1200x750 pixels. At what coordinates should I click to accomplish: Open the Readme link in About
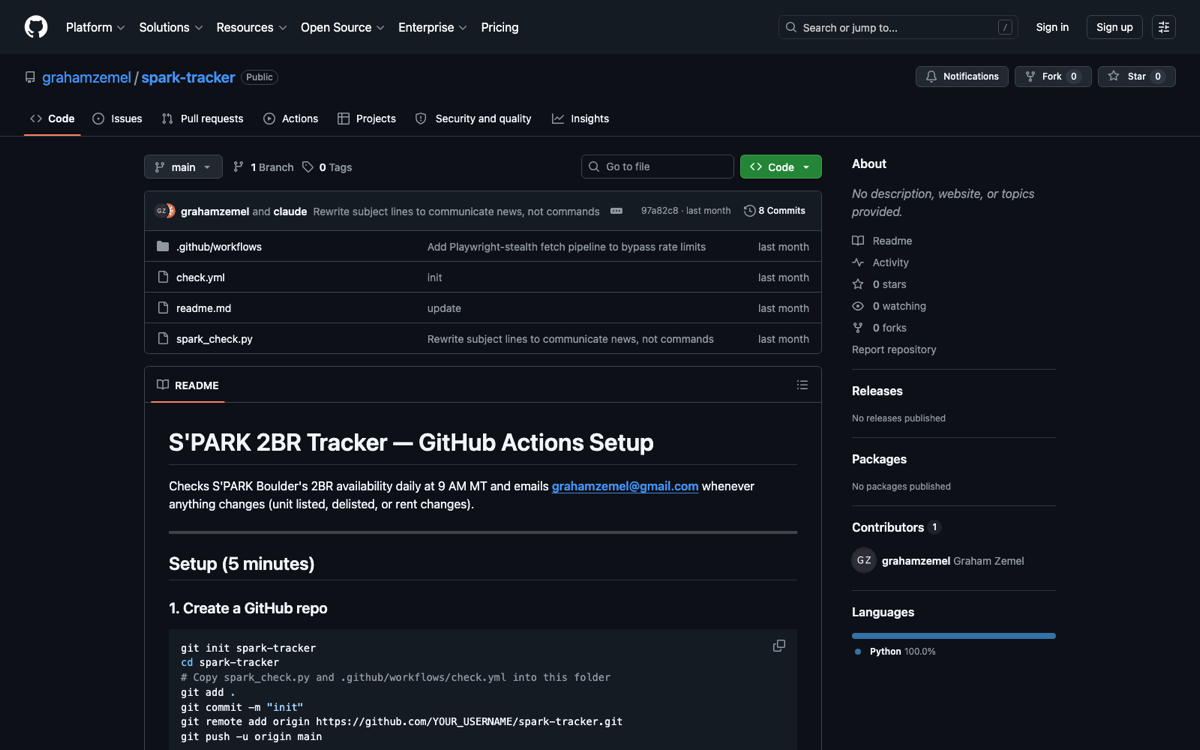[882, 241]
